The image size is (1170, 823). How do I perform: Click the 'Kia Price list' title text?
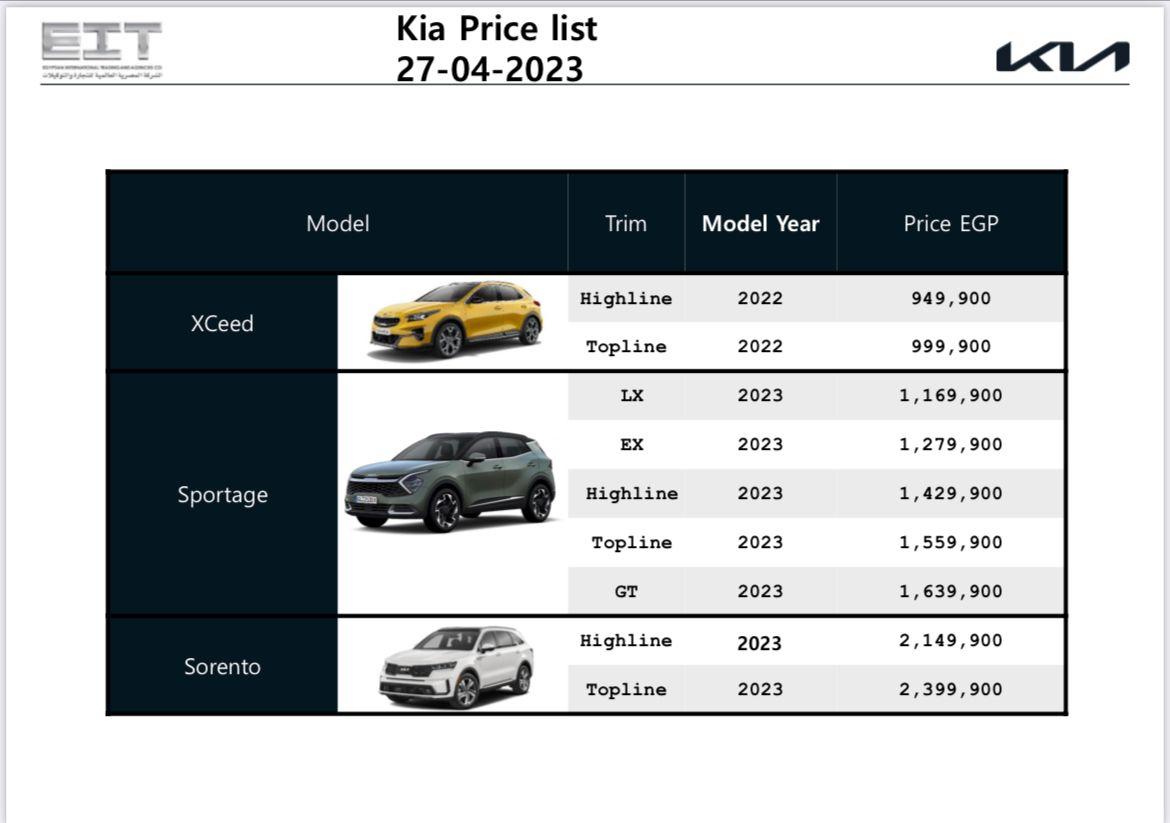tap(496, 28)
